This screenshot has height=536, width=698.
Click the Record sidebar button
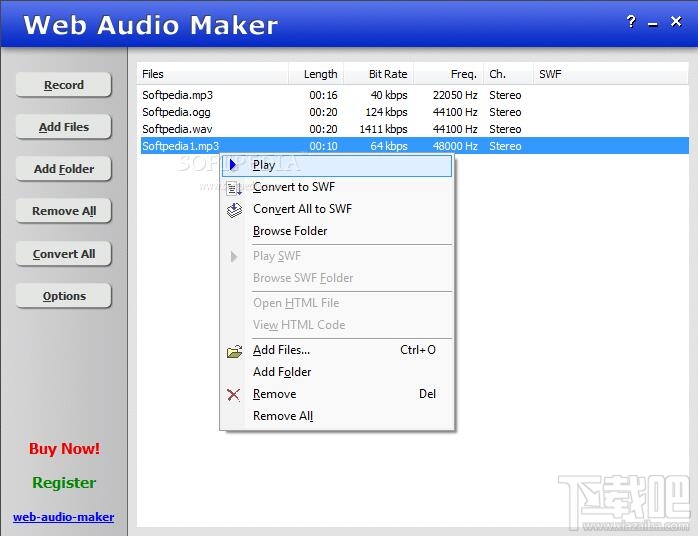coord(64,85)
